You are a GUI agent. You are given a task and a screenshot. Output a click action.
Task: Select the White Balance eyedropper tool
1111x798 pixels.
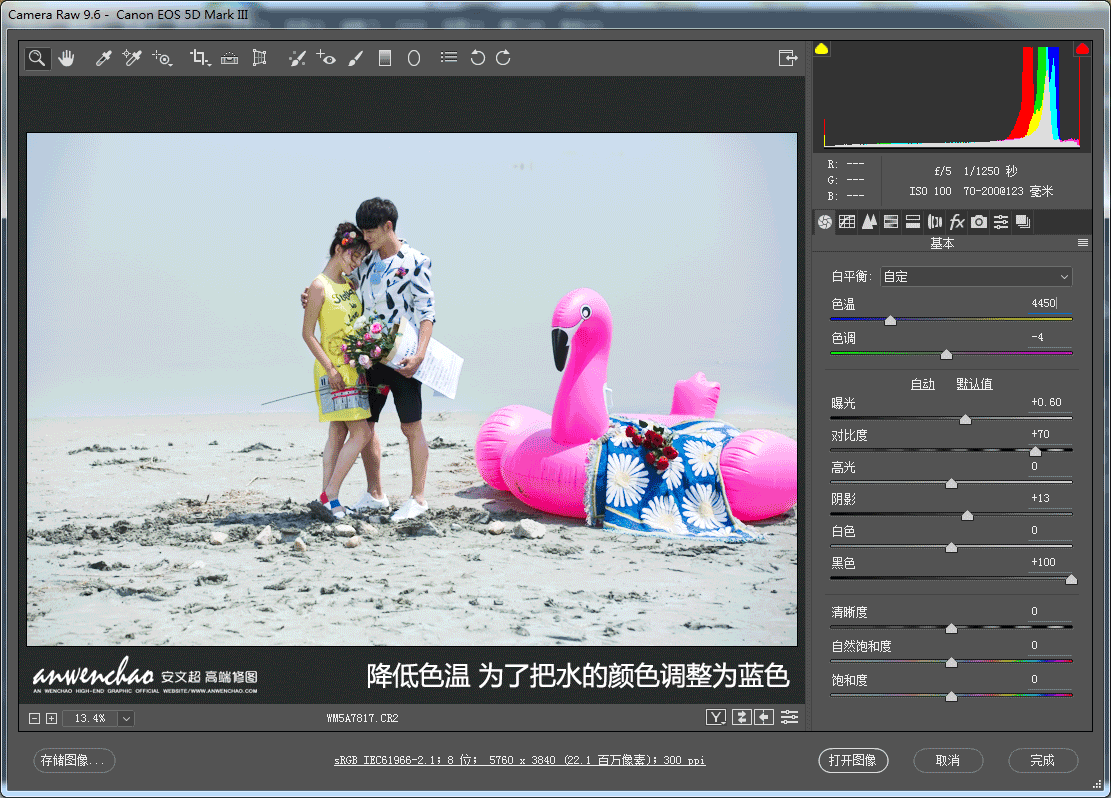(x=103, y=58)
